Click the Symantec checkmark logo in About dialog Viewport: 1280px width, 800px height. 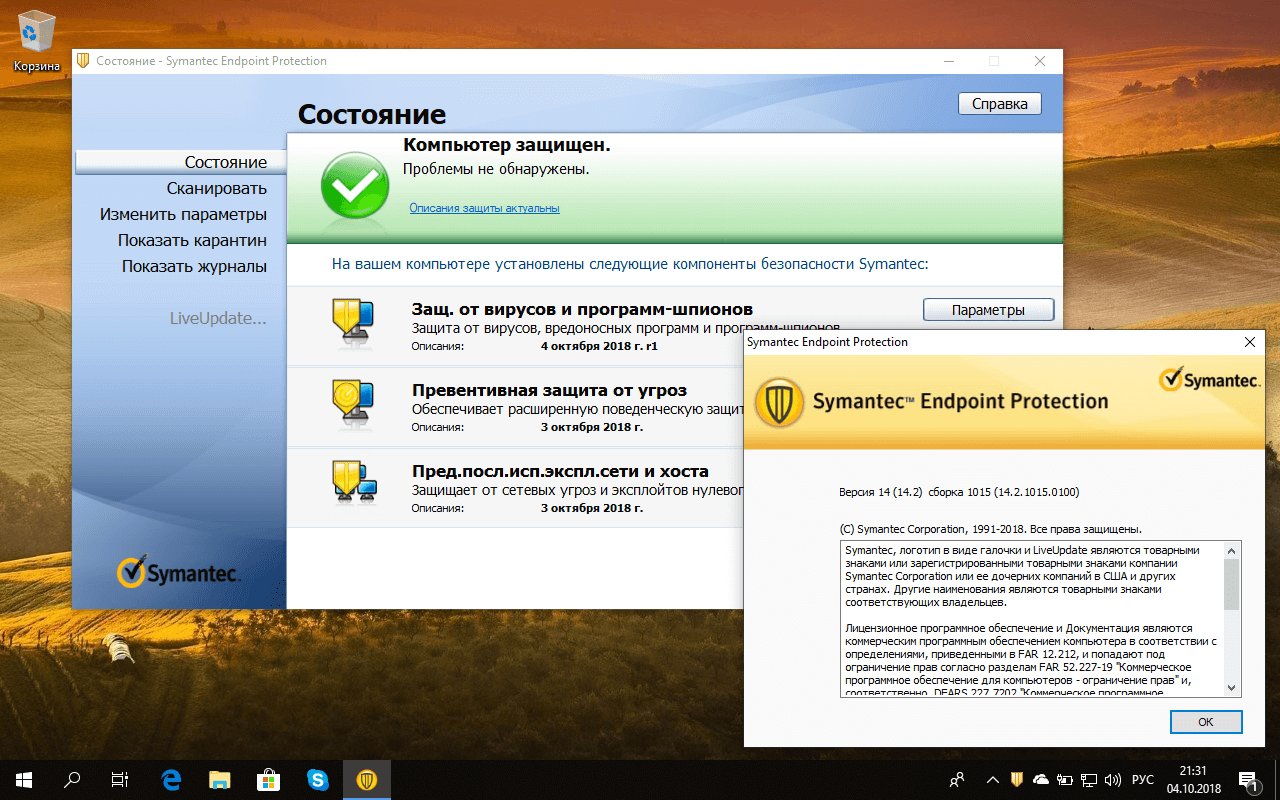point(1209,380)
